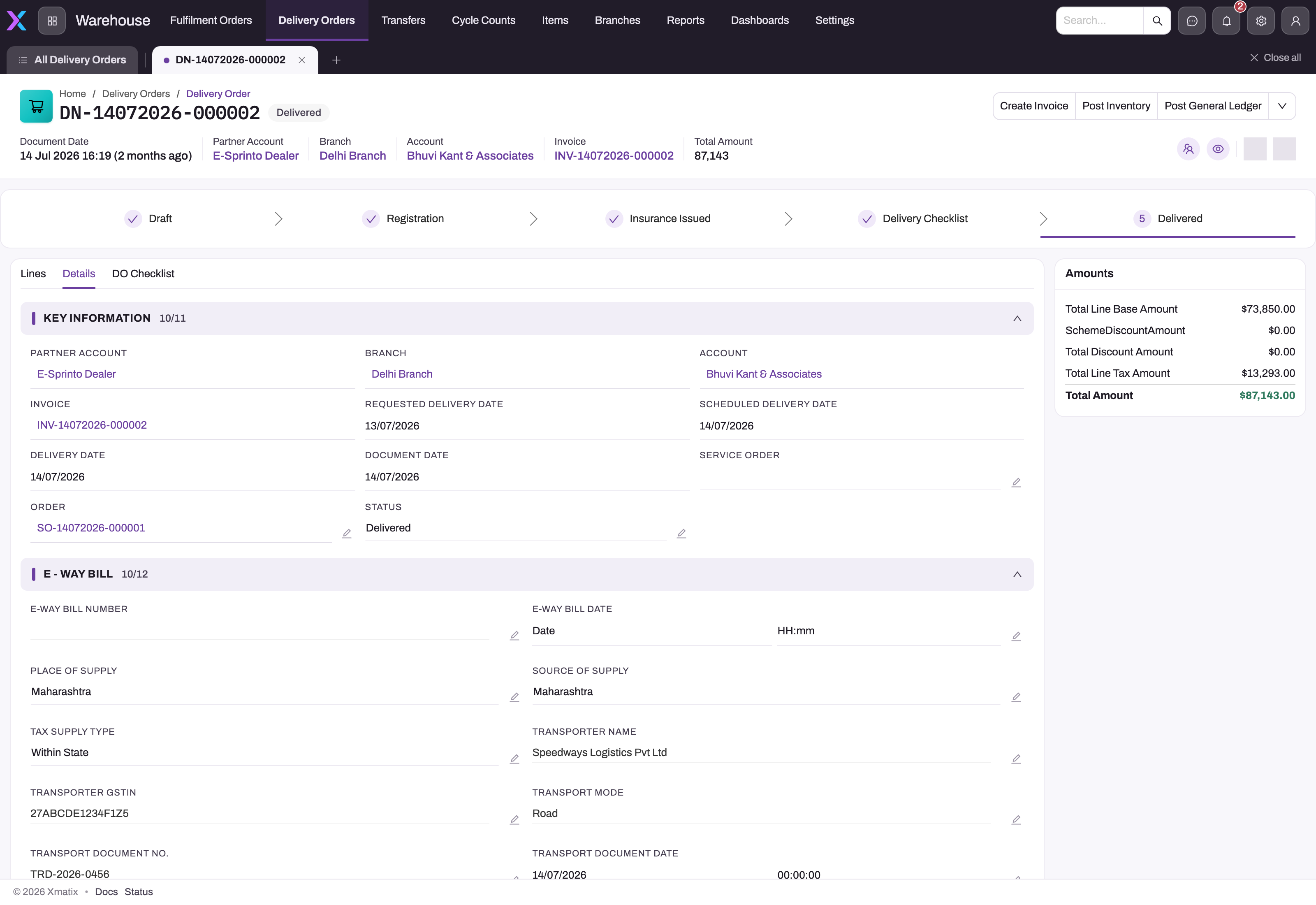Open the All Delivery Orders tab
1316x905 pixels.
[72, 60]
